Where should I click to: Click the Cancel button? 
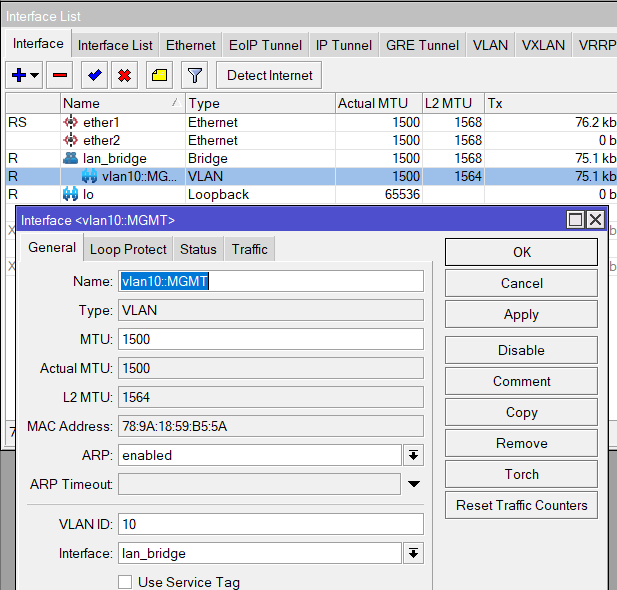pyautogui.click(x=521, y=283)
